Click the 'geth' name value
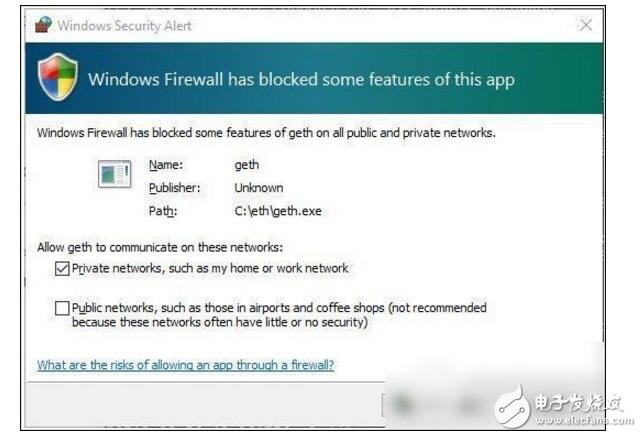 click(x=246, y=165)
